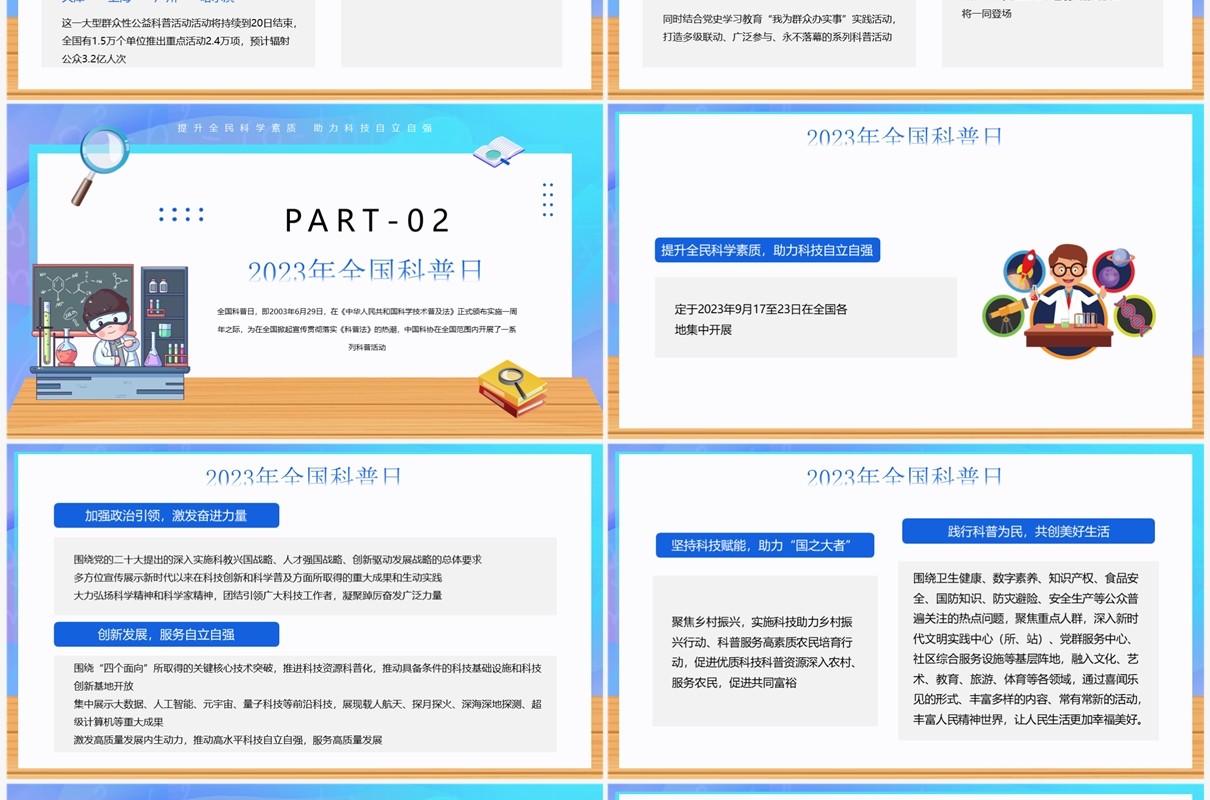Select the slide thumbnail with scientist illustration
1210x800 pixels.
pyautogui.click(x=905, y=271)
